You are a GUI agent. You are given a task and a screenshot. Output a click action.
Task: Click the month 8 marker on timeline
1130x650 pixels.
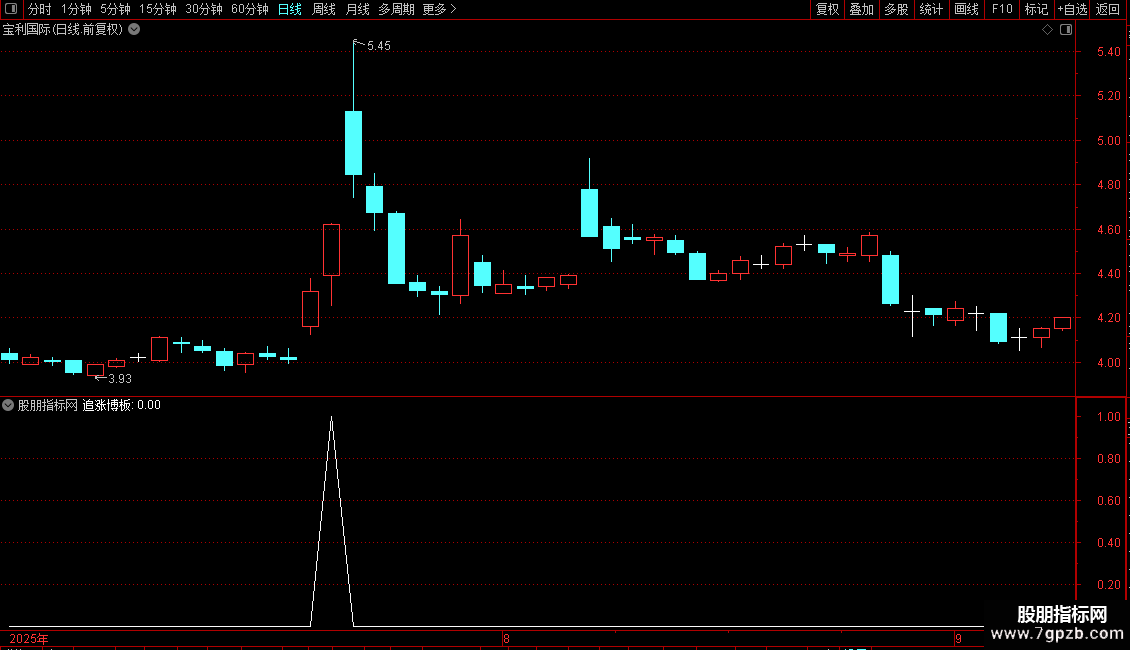coord(506,638)
